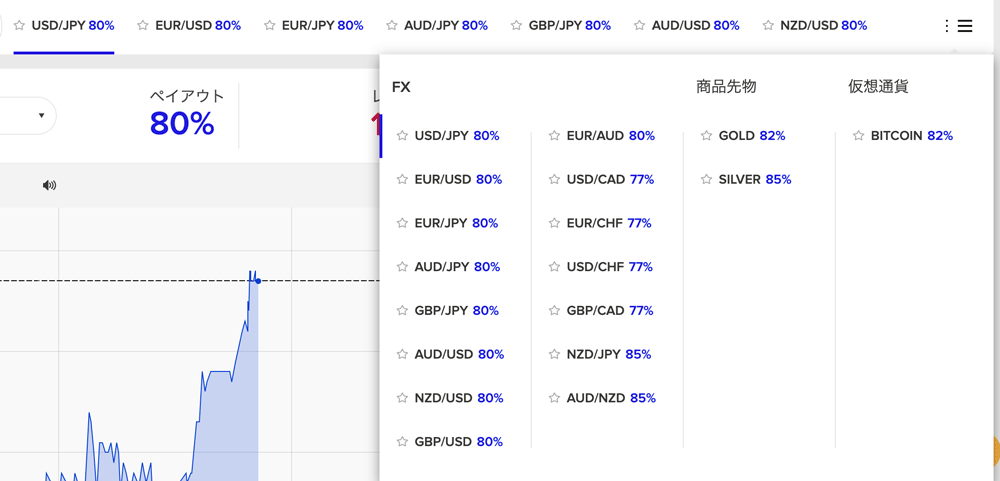Choose EUR/AUD 80% from the list
Image resolution: width=1000 pixels, height=481 pixels.
coord(611,136)
